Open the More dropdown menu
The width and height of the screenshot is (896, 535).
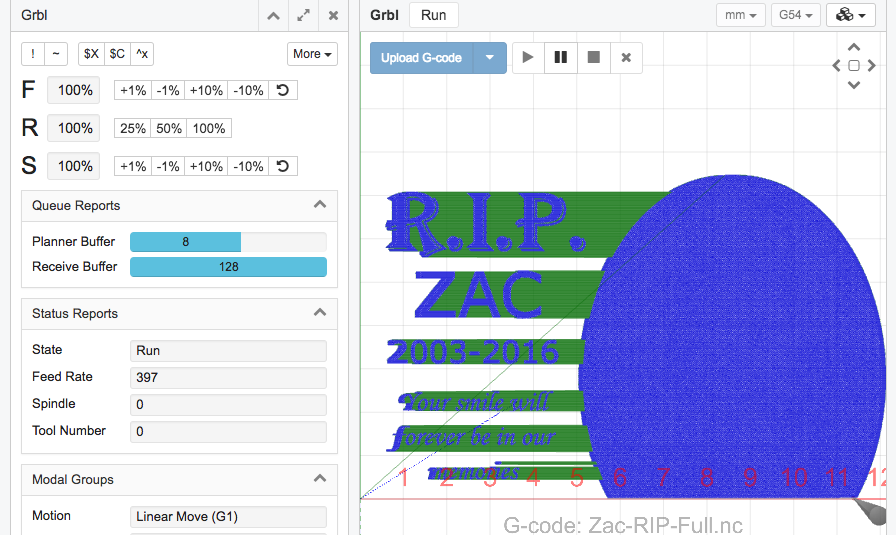coord(312,54)
